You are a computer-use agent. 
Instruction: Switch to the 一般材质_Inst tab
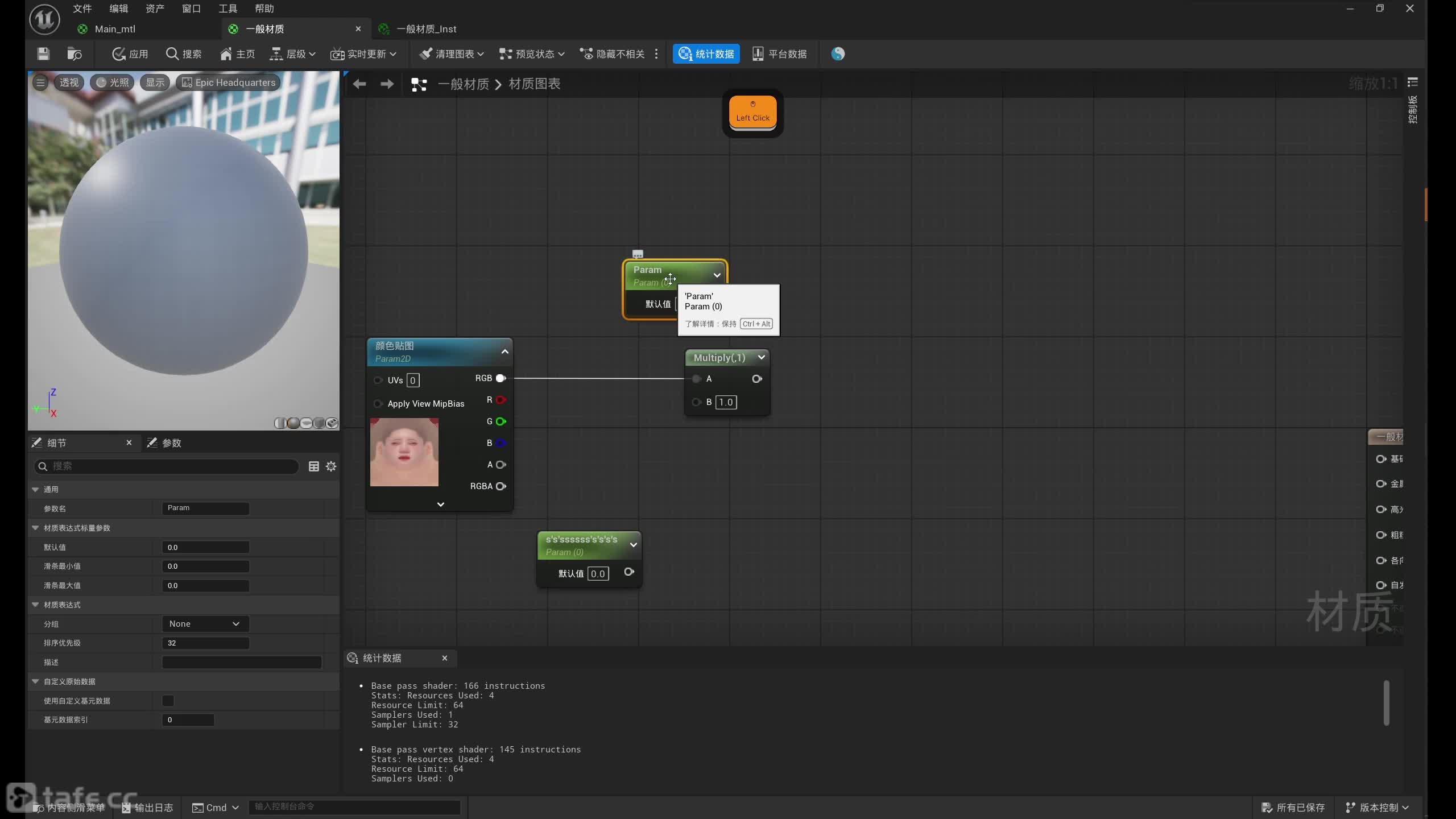point(427,29)
